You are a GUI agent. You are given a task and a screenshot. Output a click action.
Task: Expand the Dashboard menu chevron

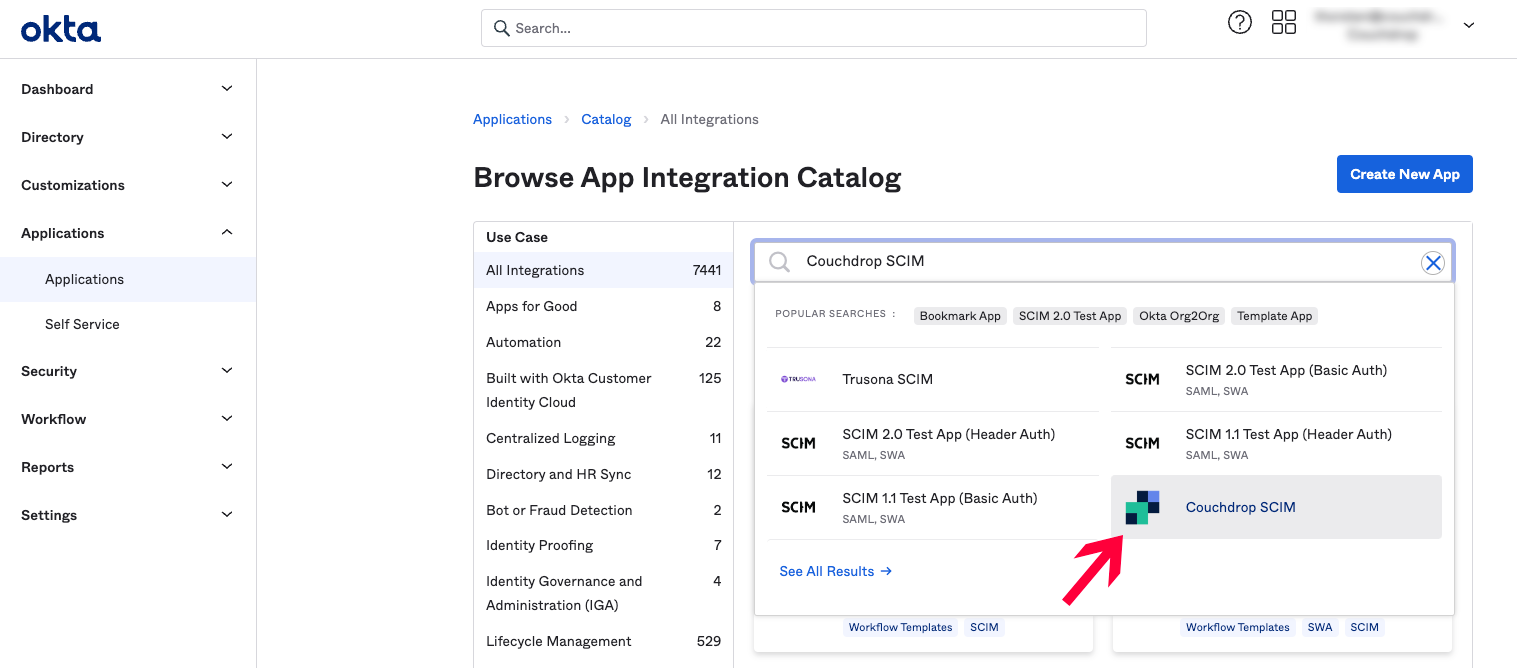(227, 89)
